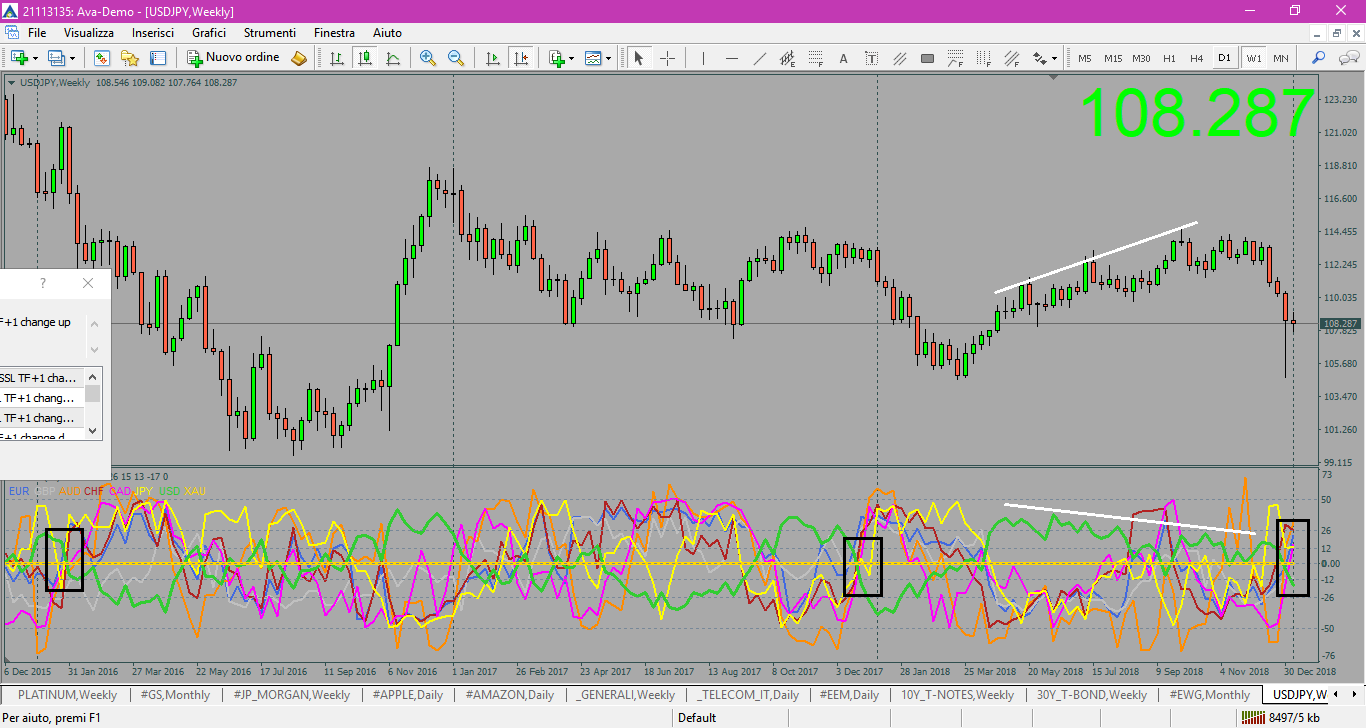Toggle chart auto scroll
Image resolution: width=1366 pixels, height=728 pixels.
(x=492, y=58)
